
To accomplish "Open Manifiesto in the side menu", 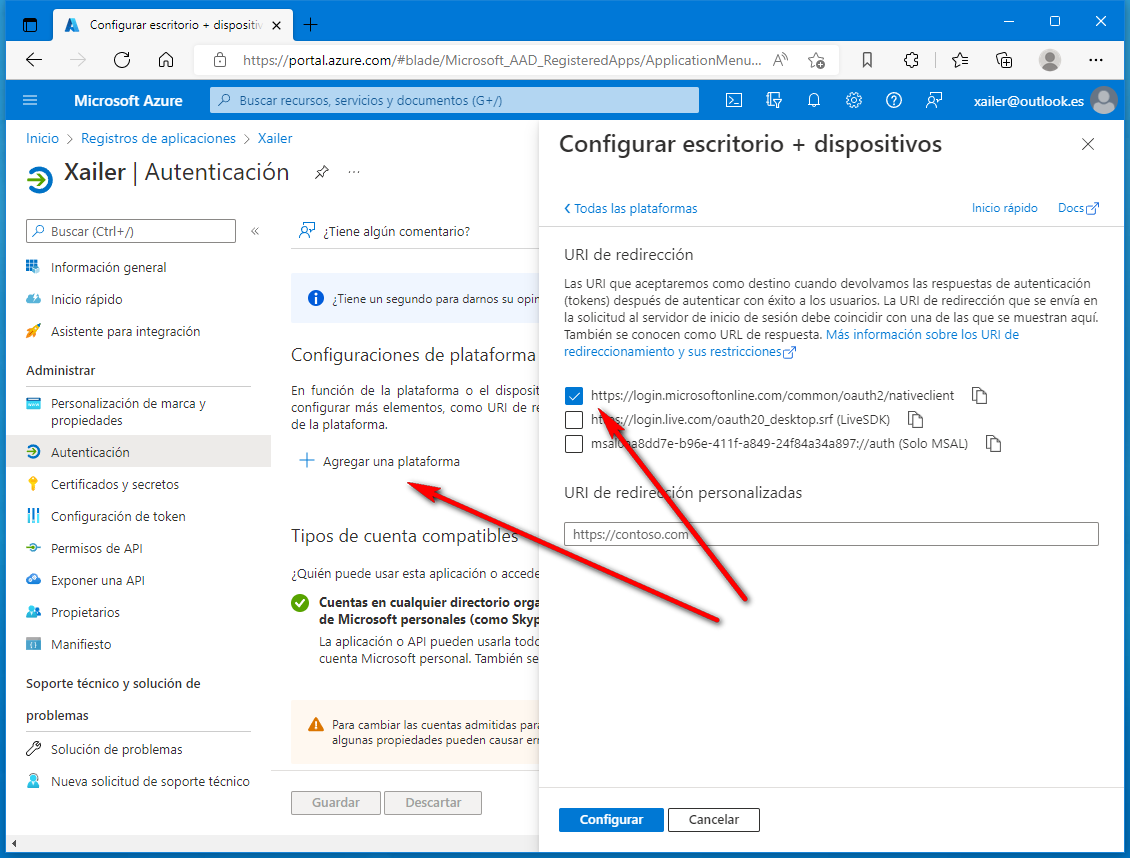I will click(81, 644).
